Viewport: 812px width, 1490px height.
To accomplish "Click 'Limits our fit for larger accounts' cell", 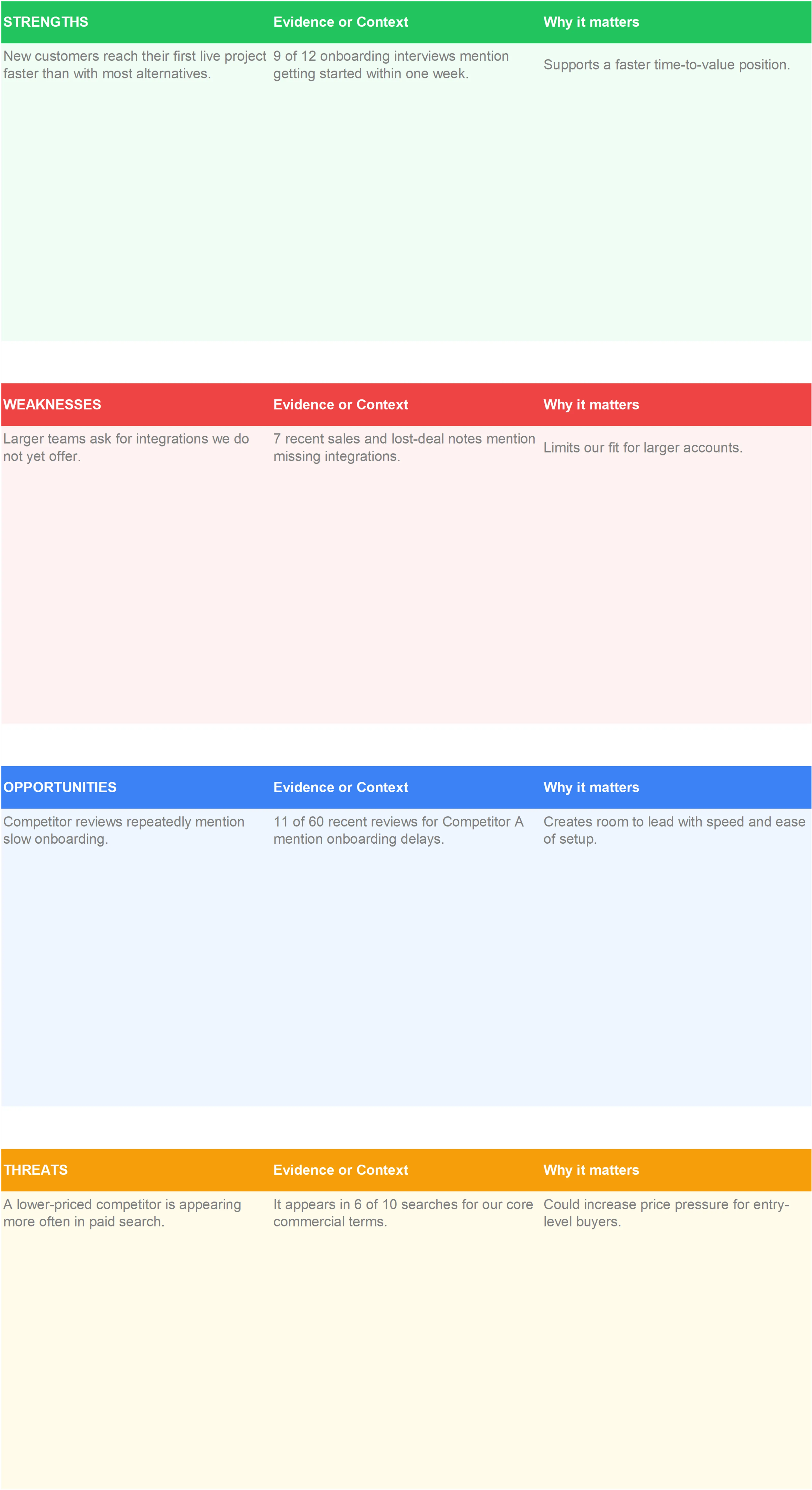I will [676, 447].
